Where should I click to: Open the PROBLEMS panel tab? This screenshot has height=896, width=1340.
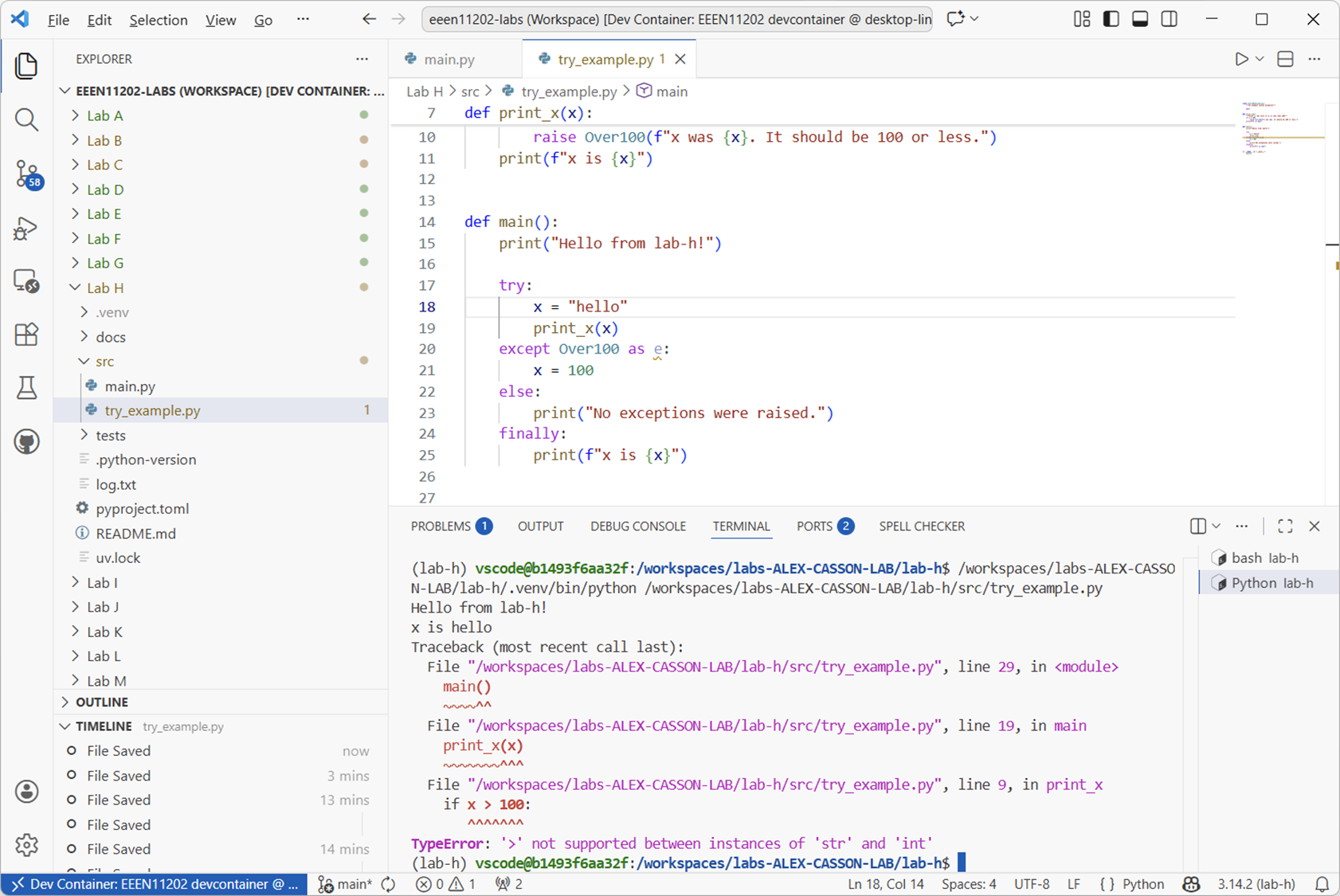click(441, 526)
